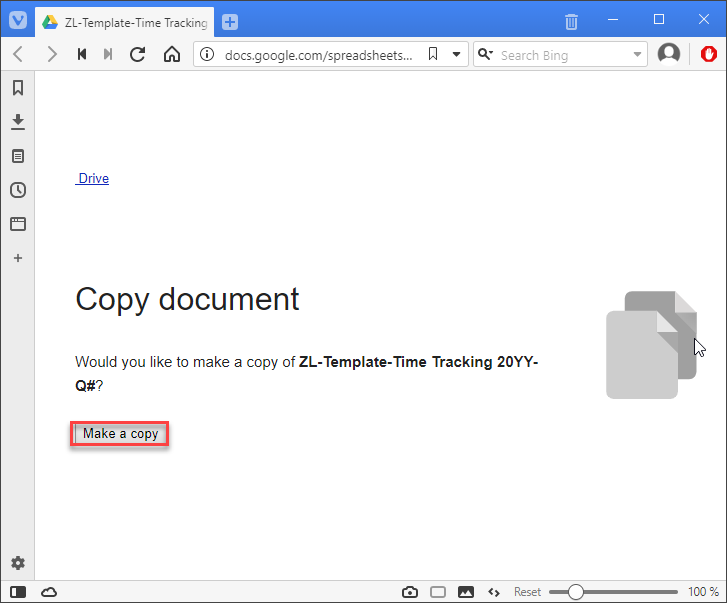Open the Bookmarks panel in the sidebar
727x603 pixels.
(17, 88)
